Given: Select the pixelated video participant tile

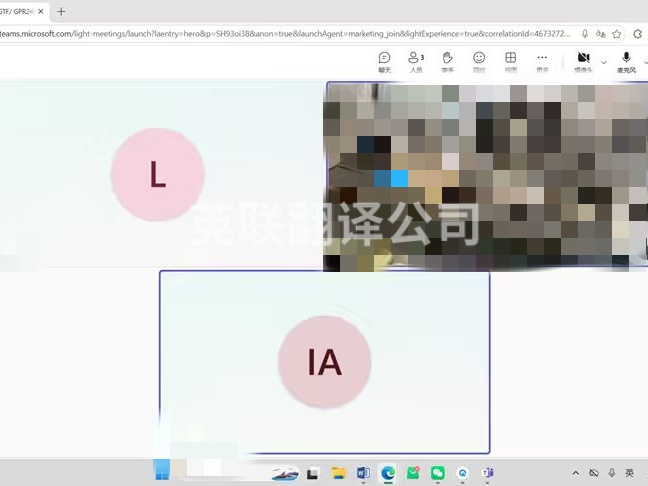Looking at the screenshot, I should tap(487, 176).
